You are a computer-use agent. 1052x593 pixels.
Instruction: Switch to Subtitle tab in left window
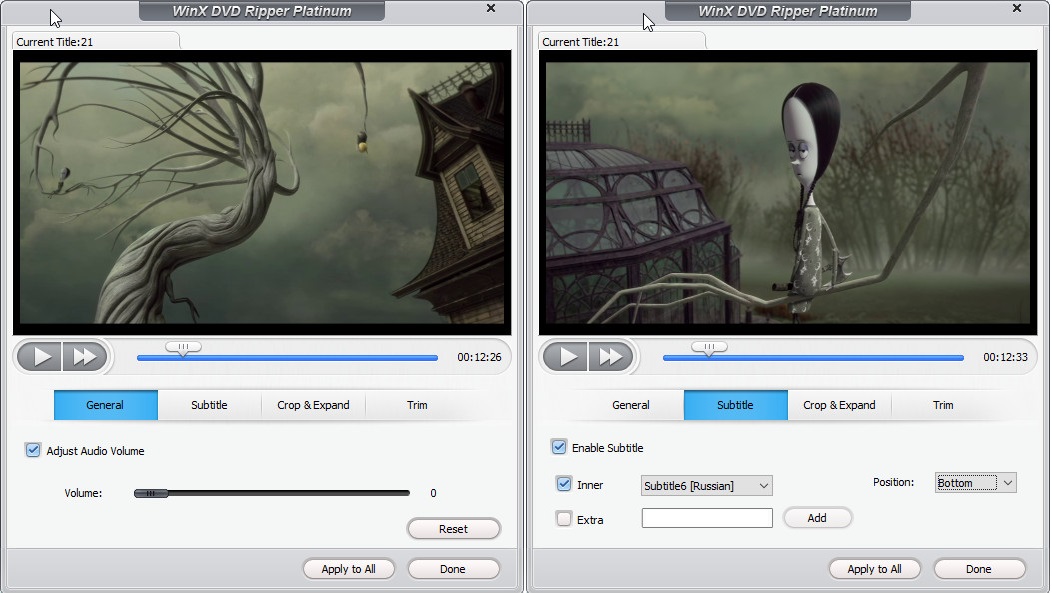(x=209, y=405)
